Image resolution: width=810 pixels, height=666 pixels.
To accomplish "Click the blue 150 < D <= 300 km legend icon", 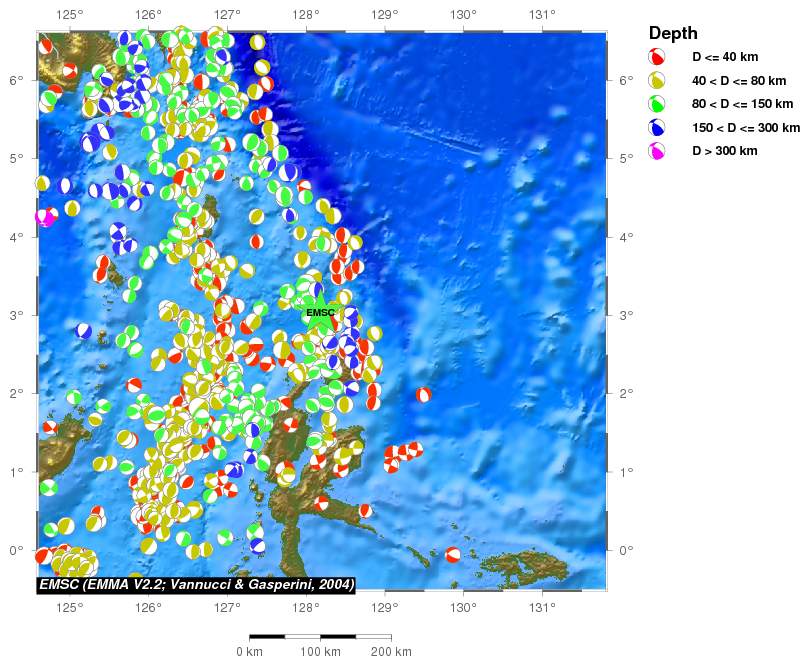I will (x=657, y=128).
